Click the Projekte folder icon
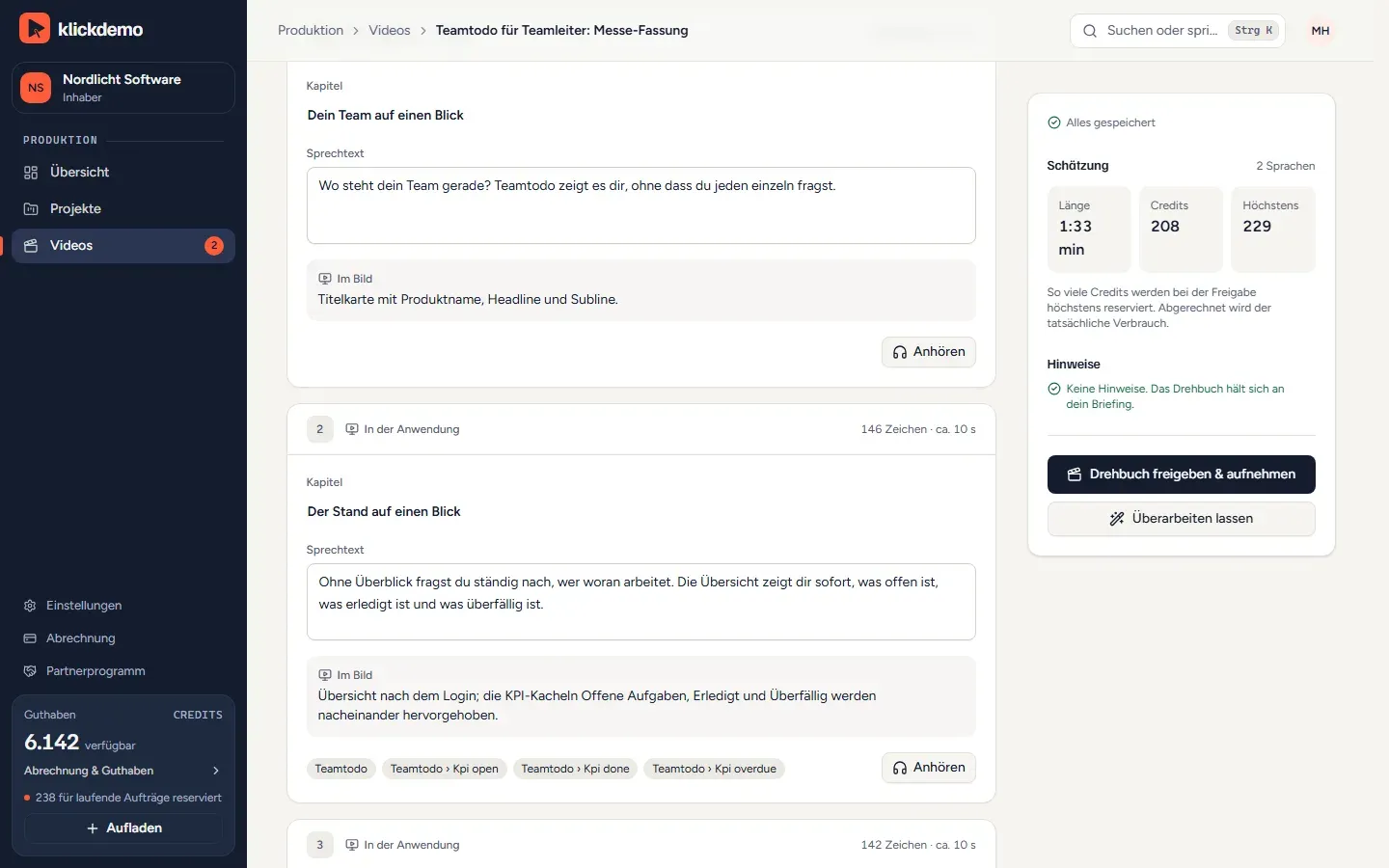This screenshot has height=868, width=1389. pos(31,208)
